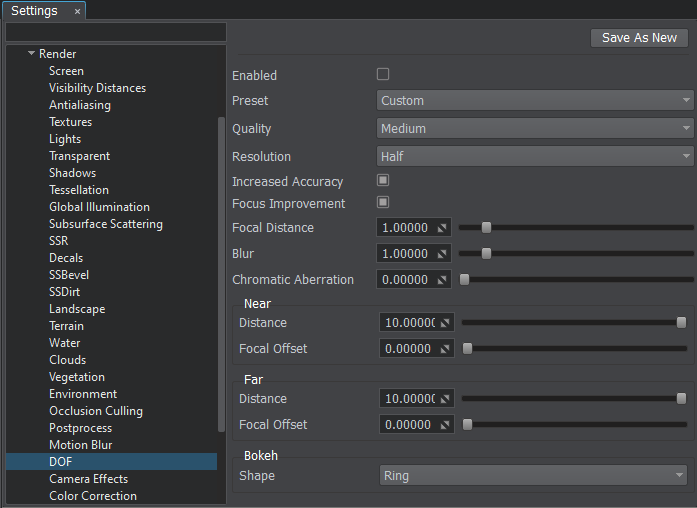The image size is (697, 508).
Task: Click the Far Distance slider handle
Action: click(681, 399)
